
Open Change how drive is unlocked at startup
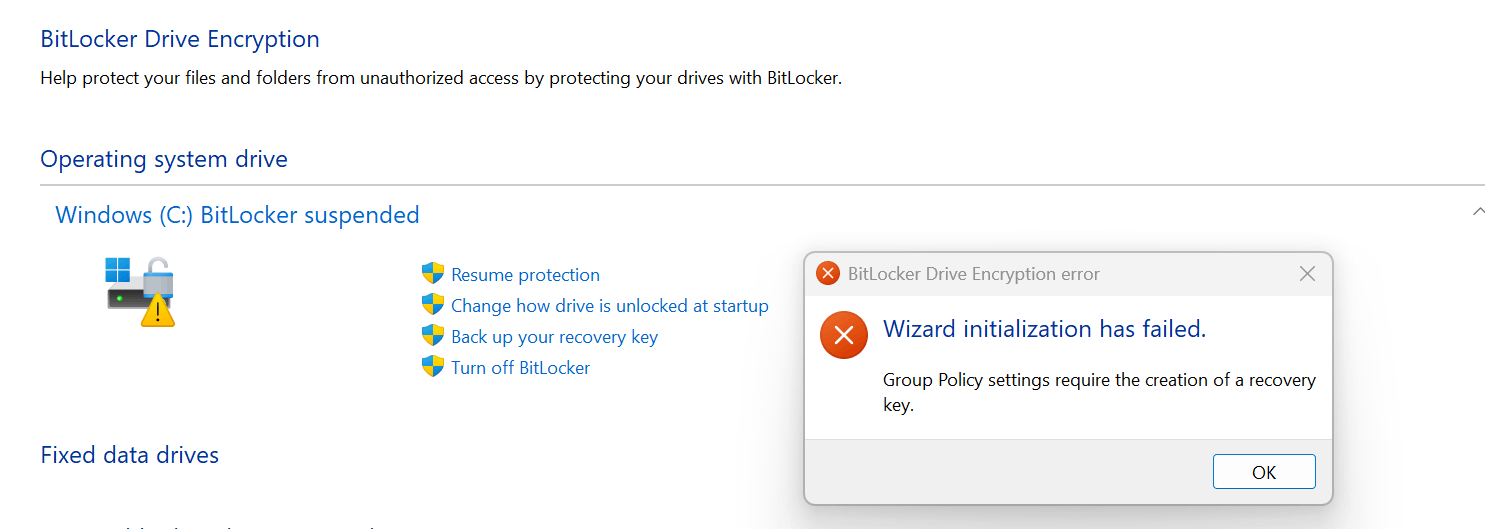coord(609,306)
